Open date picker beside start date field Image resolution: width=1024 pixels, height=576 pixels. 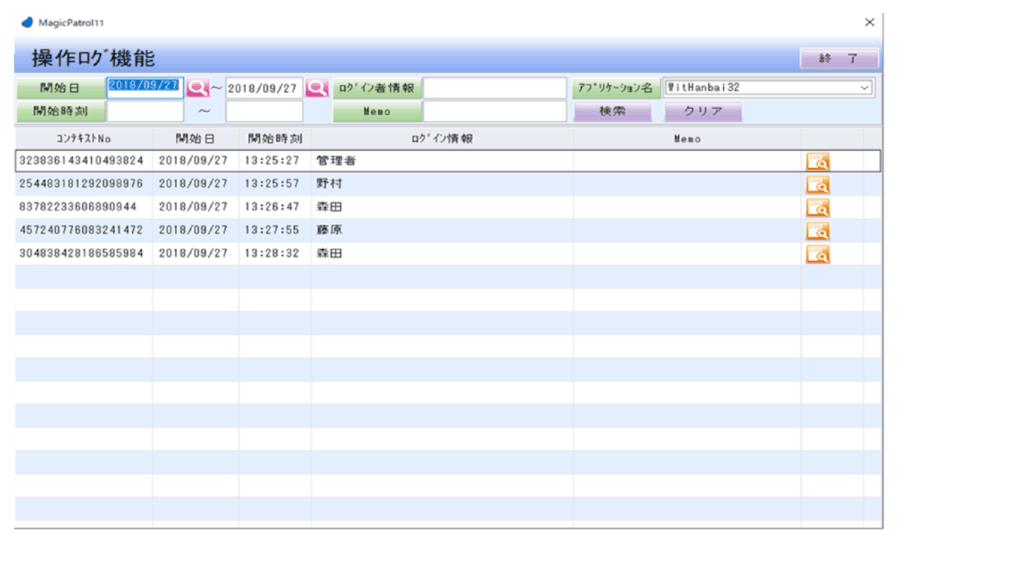tap(197, 88)
